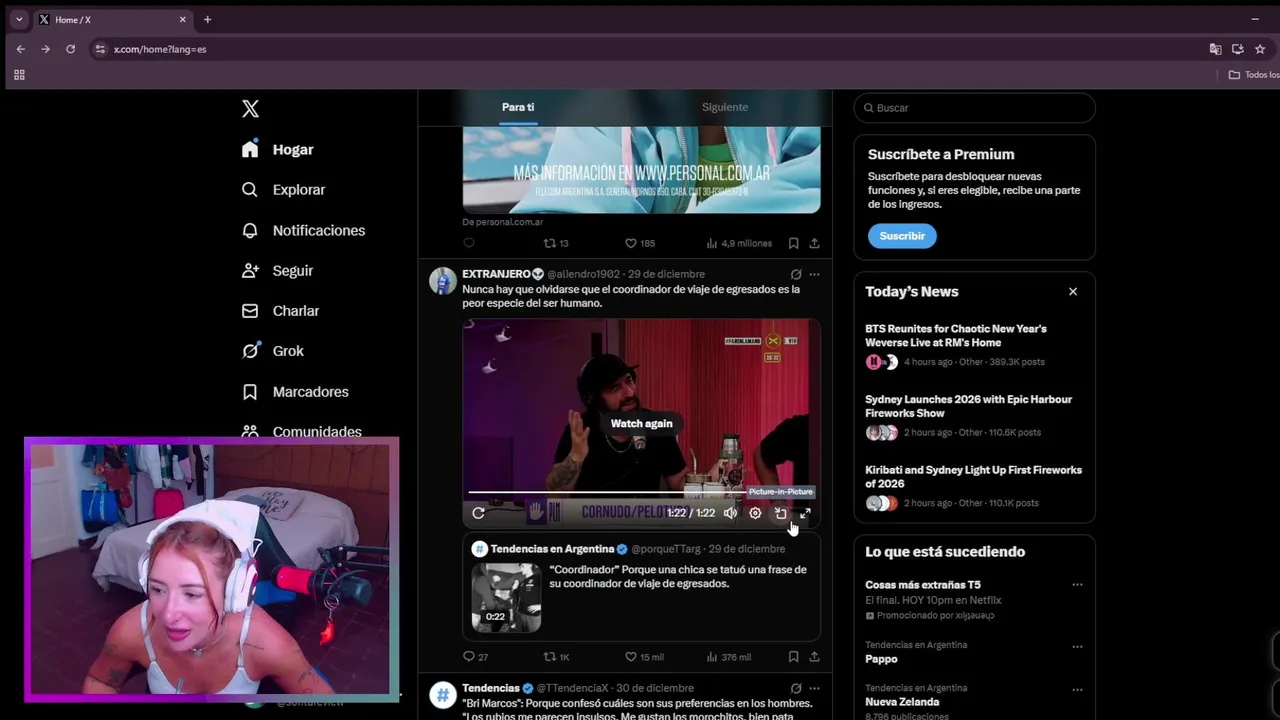
Task: Repost EXTRANJERO post with 1K reposts
Action: pyautogui.click(x=556, y=657)
